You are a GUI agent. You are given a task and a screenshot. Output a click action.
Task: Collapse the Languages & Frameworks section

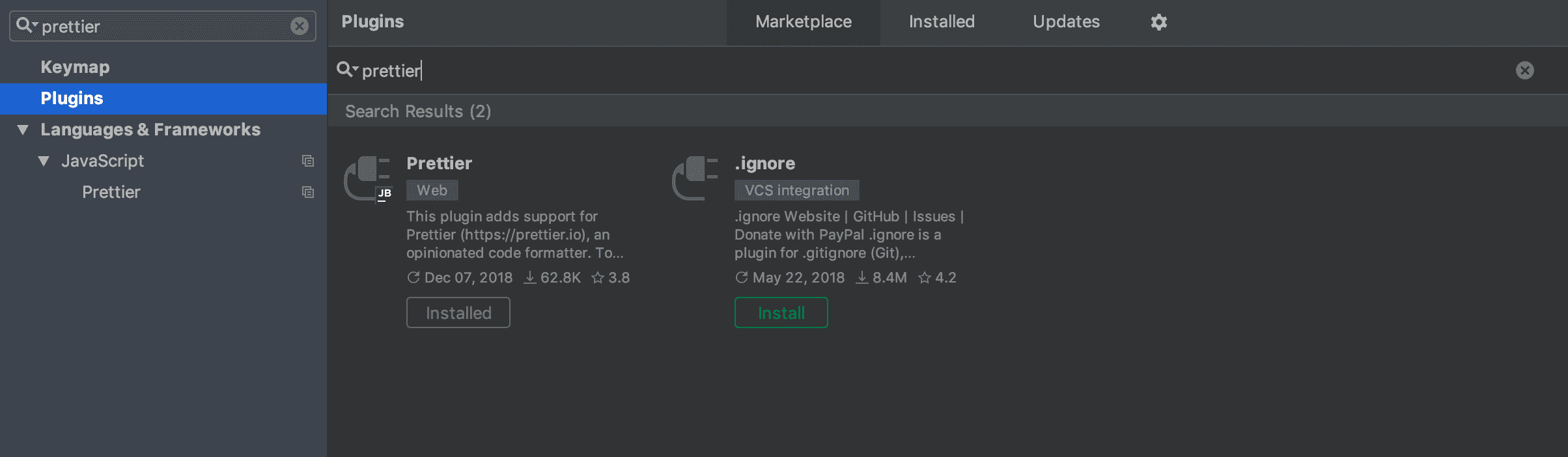tap(23, 130)
